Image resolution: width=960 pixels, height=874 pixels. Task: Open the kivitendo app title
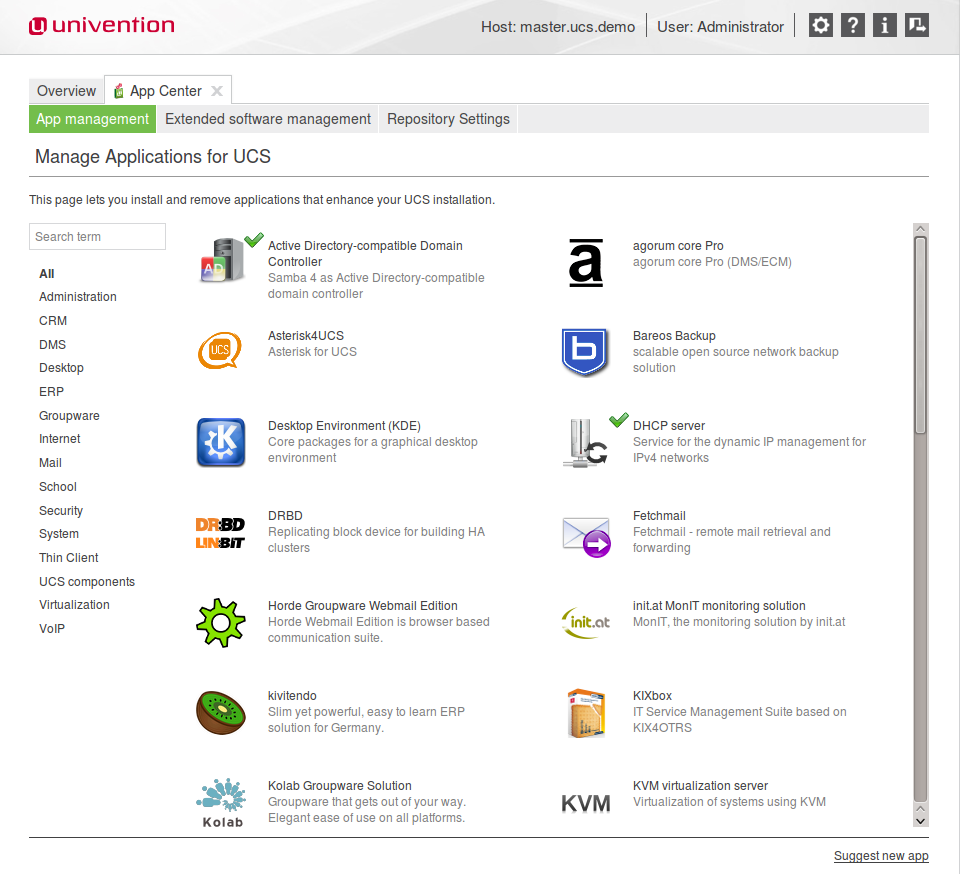292,695
